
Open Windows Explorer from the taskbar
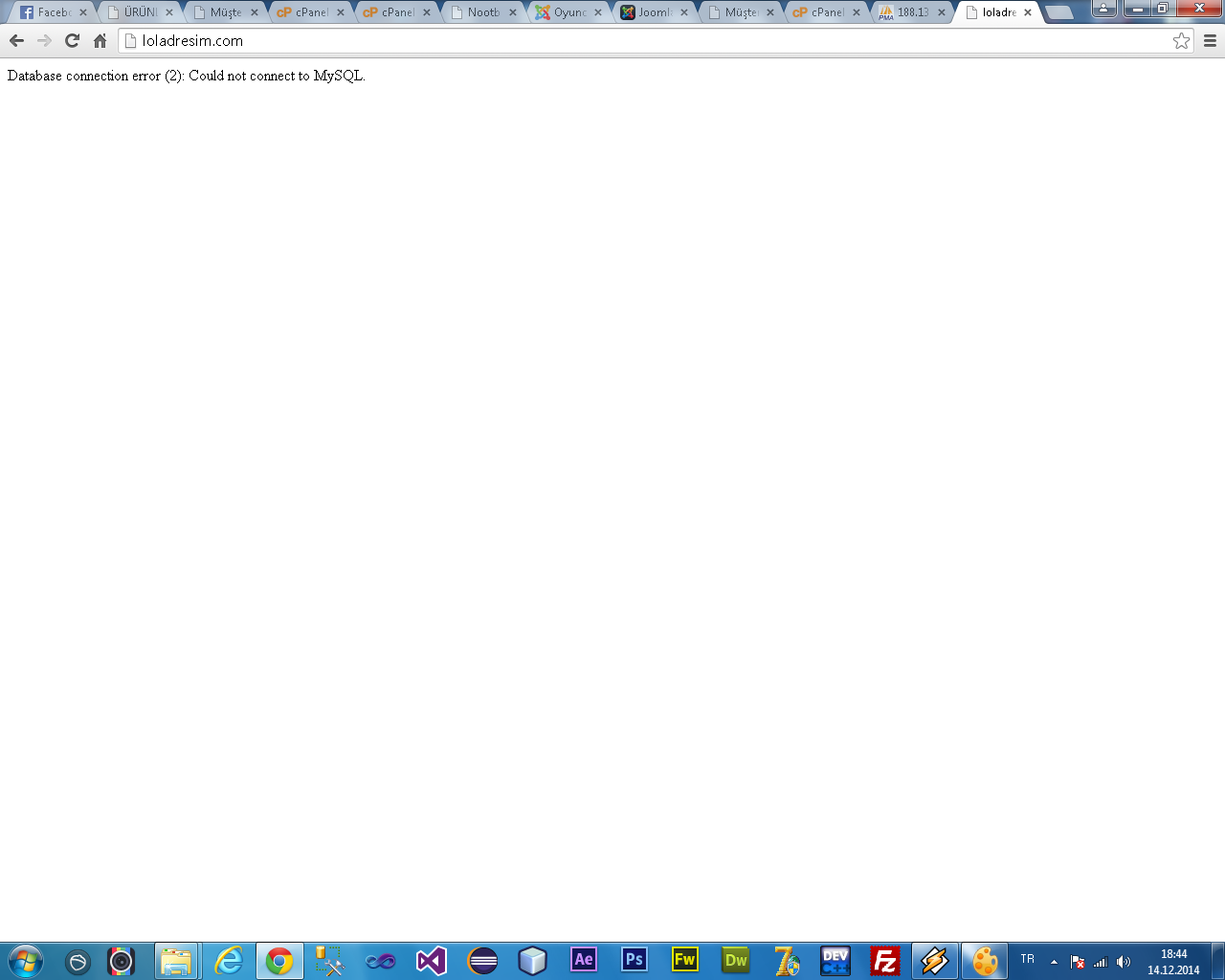[x=176, y=961]
